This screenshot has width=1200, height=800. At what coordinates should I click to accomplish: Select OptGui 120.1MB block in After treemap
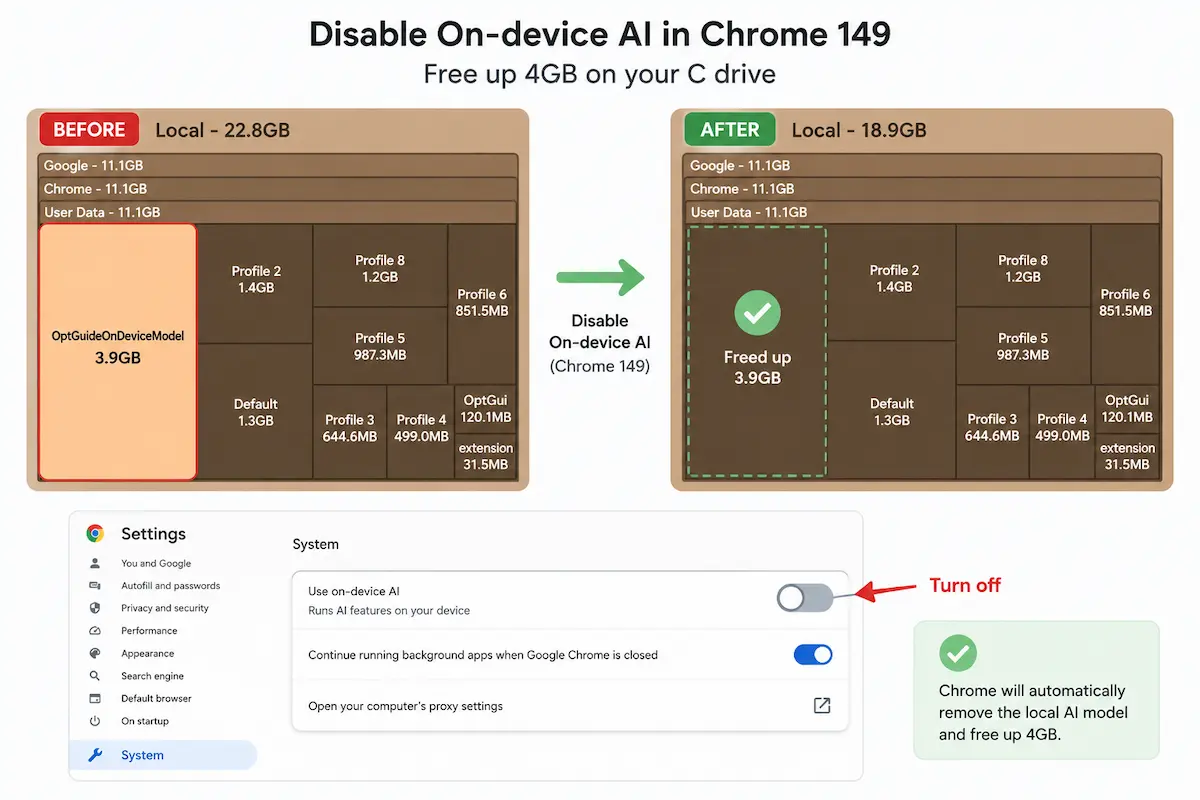pyautogui.click(x=1128, y=409)
